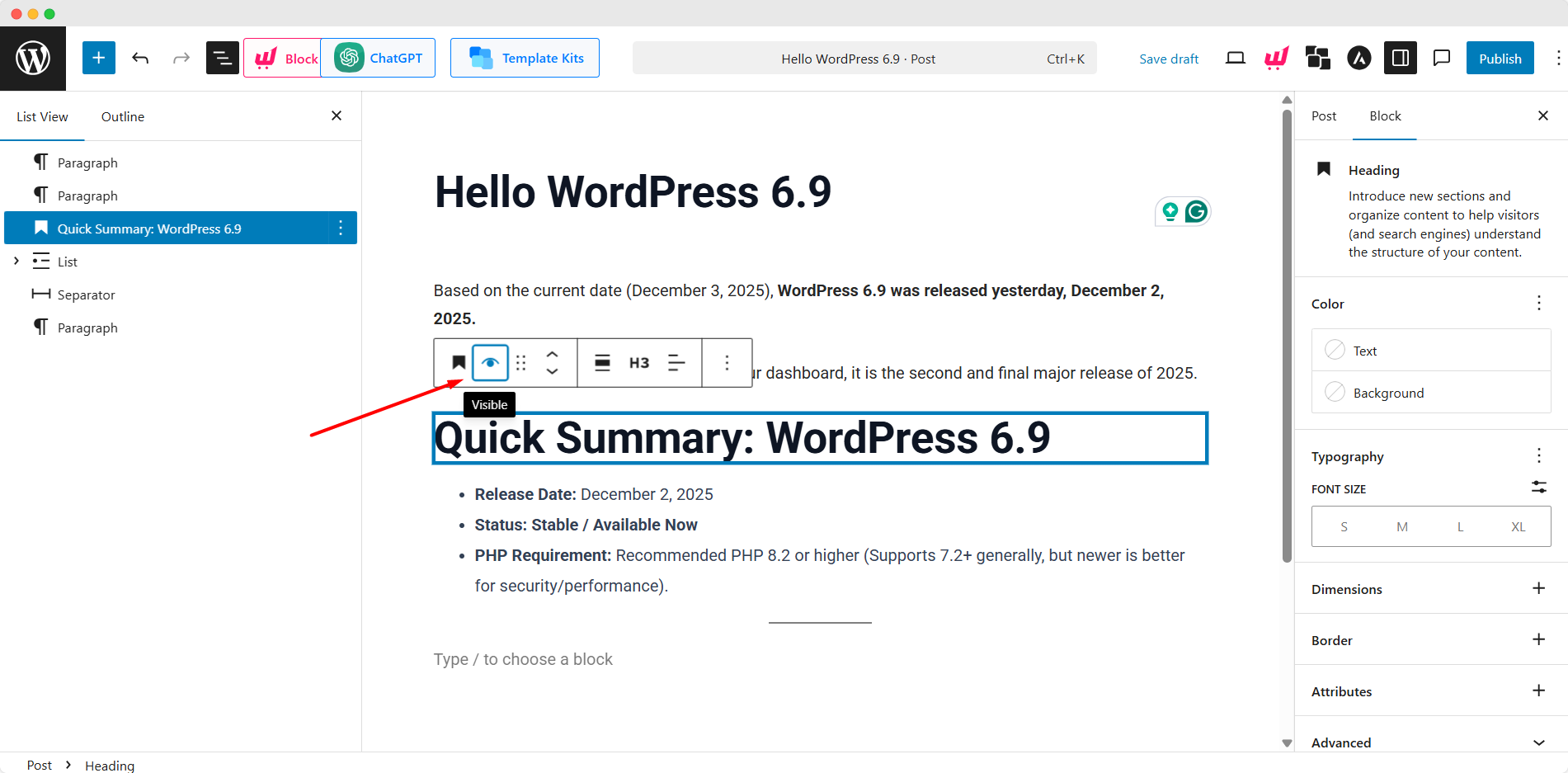The image size is (1568, 773).
Task: Expand the List block in List View
Action: [16, 261]
